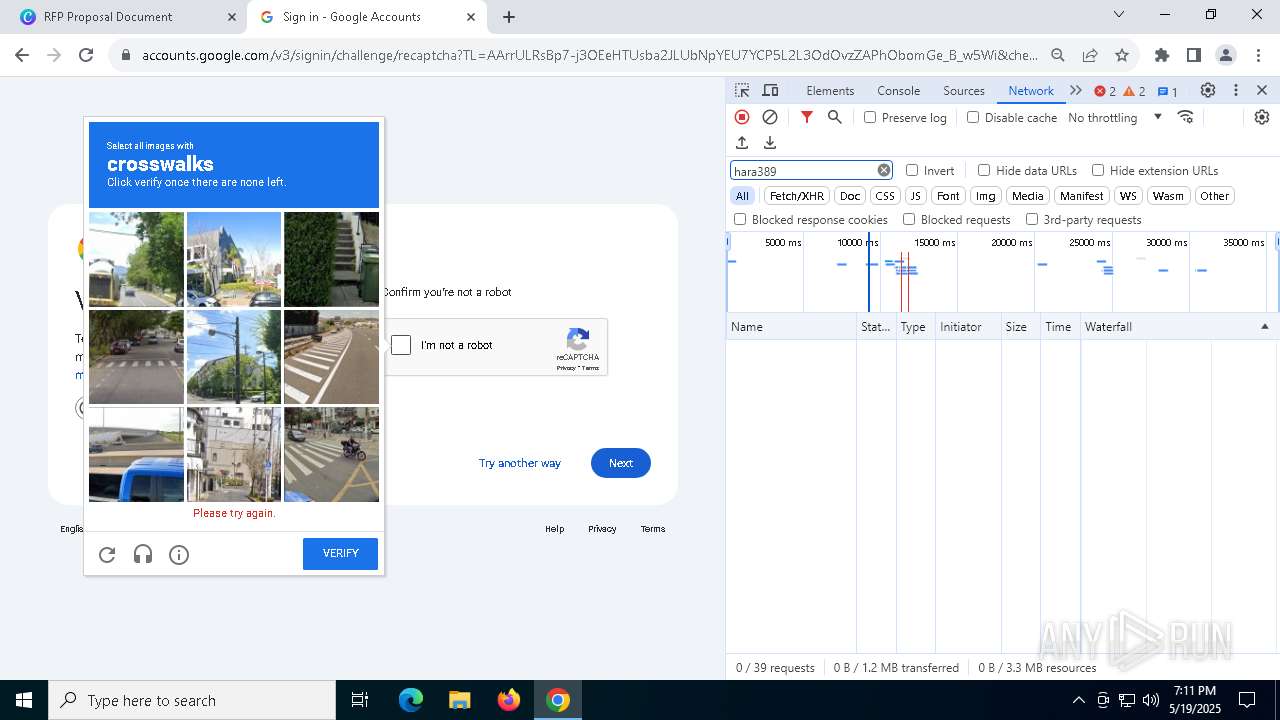Screen dimensions: 1280x720
Task: Select the motorcycle crosswalk image tile
Action: tap(331, 454)
